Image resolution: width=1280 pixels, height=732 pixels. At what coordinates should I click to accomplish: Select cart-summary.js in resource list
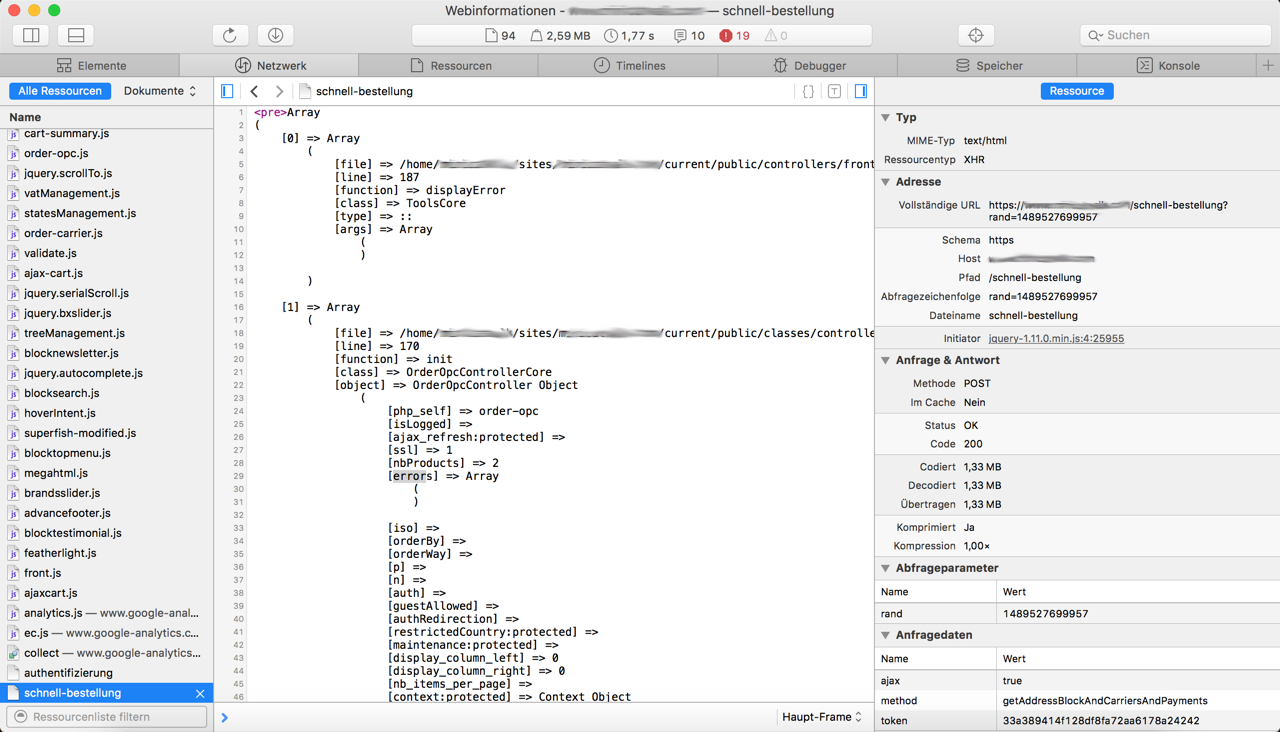(x=107, y=133)
